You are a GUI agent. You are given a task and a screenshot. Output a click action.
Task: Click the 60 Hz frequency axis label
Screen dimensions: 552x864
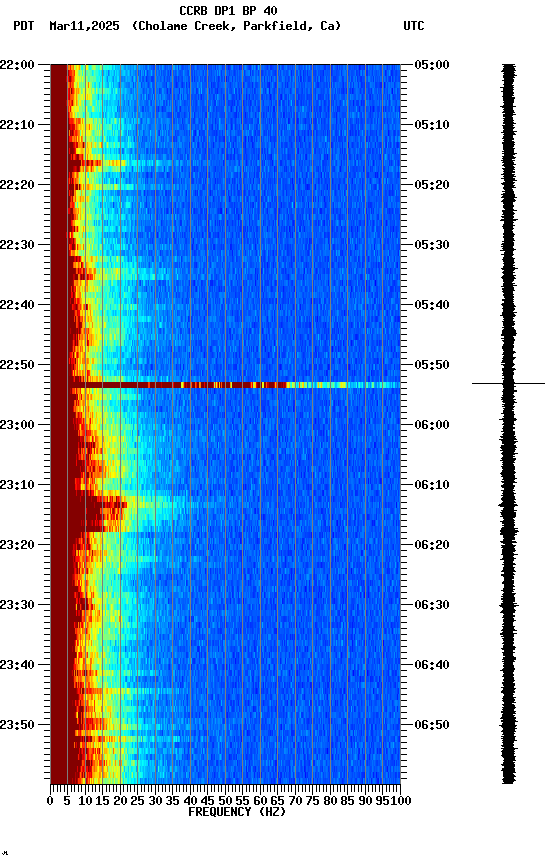click(260, 802)
